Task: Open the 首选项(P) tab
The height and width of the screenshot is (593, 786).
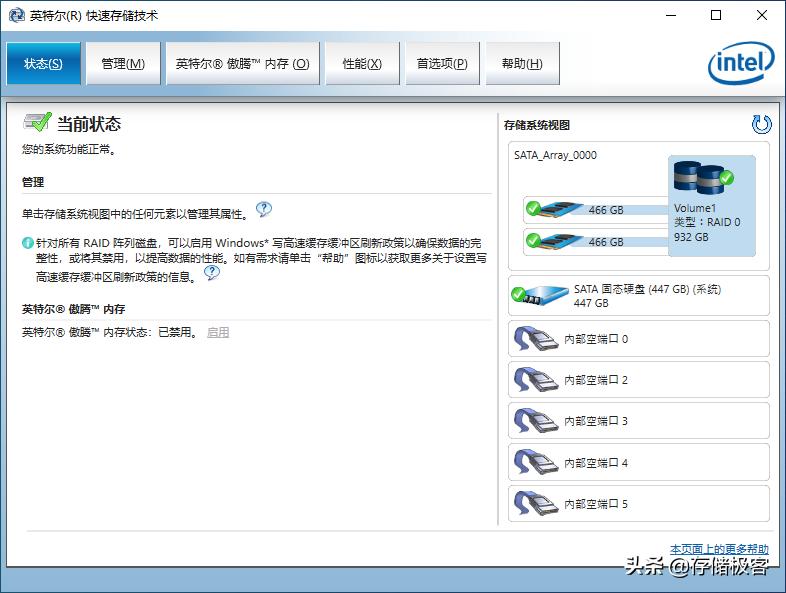Action: 442,64
